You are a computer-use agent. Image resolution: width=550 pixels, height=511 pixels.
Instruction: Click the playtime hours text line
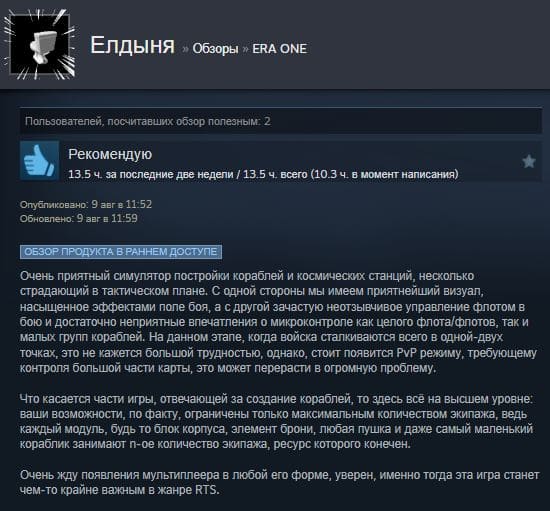(263, 174)
